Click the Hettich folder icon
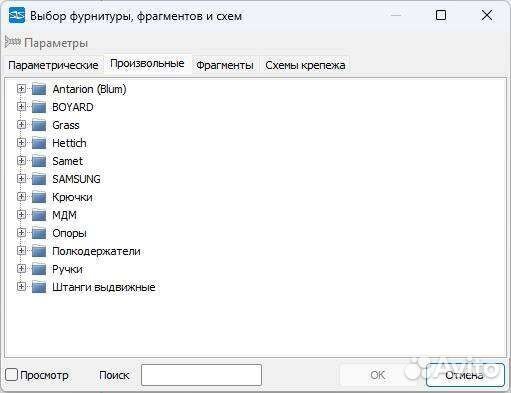The height and width of the screenshot is (393, 511). pyautogui.click(x=39, y=143)
